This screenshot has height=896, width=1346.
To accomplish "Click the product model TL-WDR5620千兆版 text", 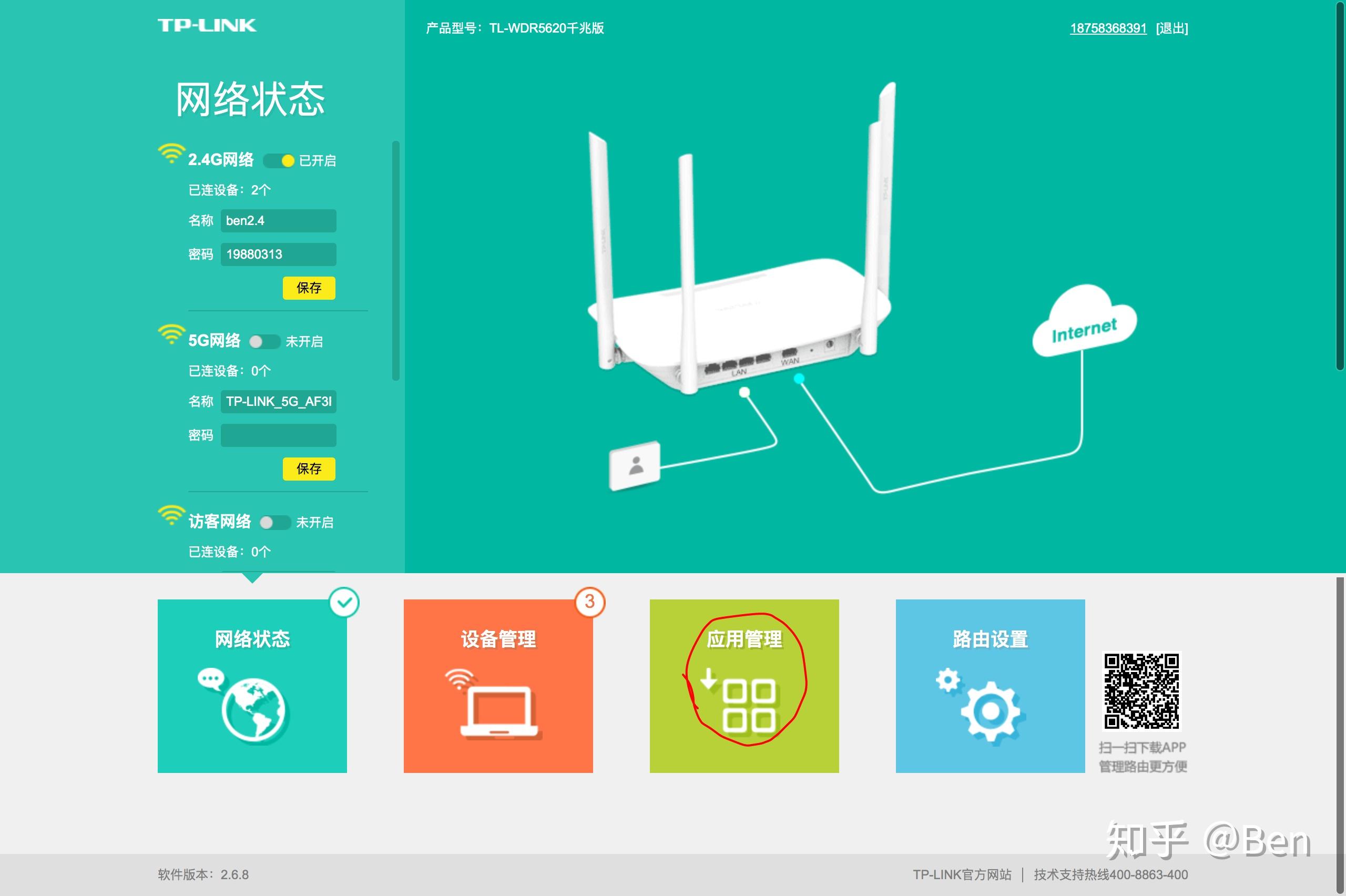I will pyautogui.click(x=547, y=28).
